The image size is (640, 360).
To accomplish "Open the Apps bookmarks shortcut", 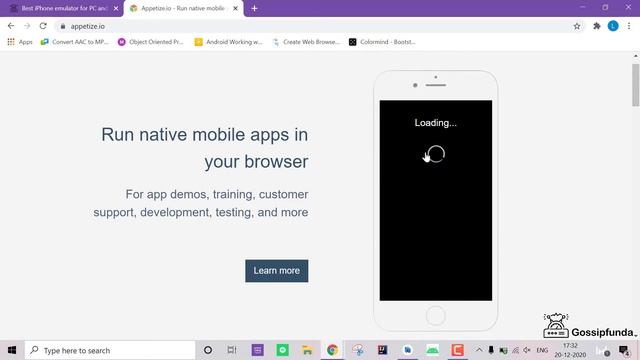I will point(20,42).
